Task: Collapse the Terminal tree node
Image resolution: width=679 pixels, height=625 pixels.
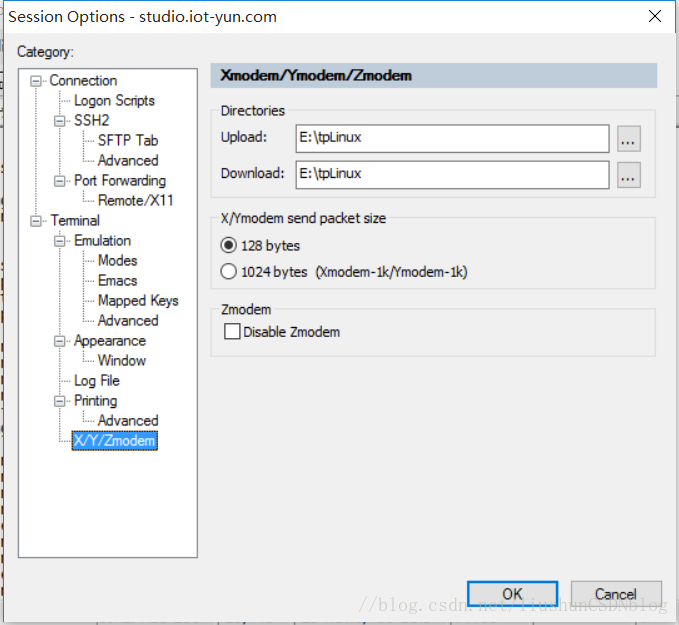Action: tap(36, 221)
